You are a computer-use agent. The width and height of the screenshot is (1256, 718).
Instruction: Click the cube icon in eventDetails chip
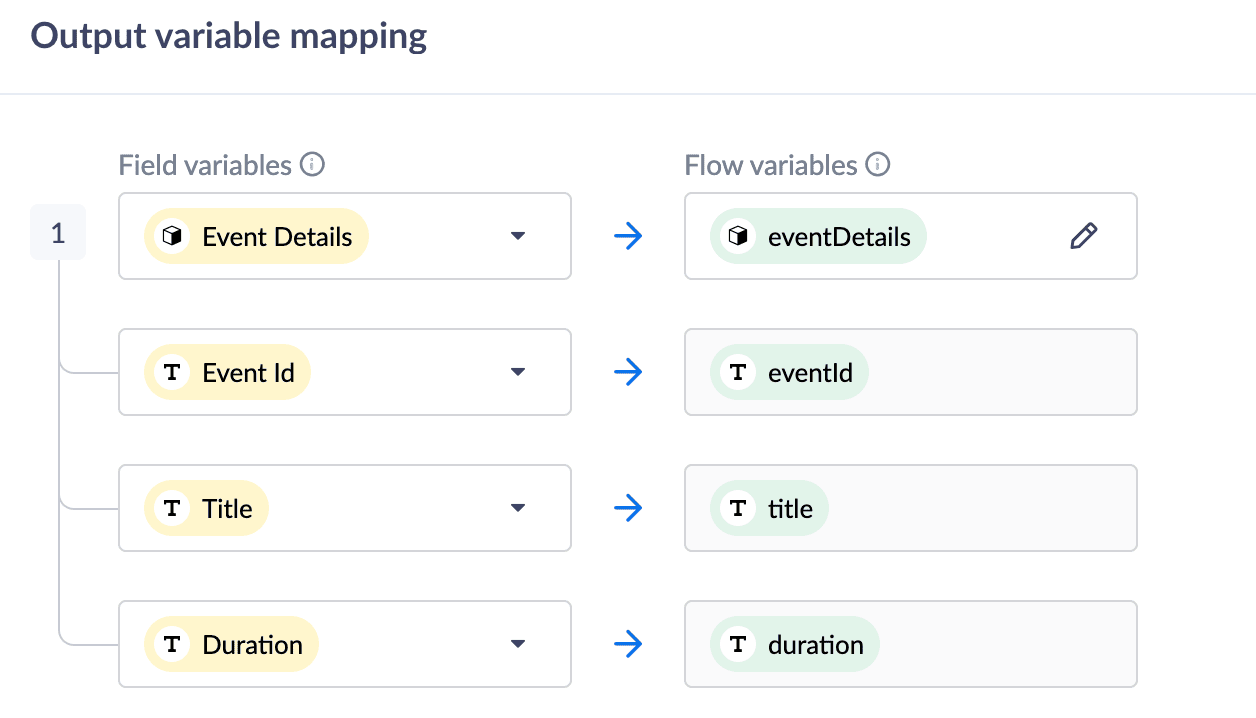739,237
